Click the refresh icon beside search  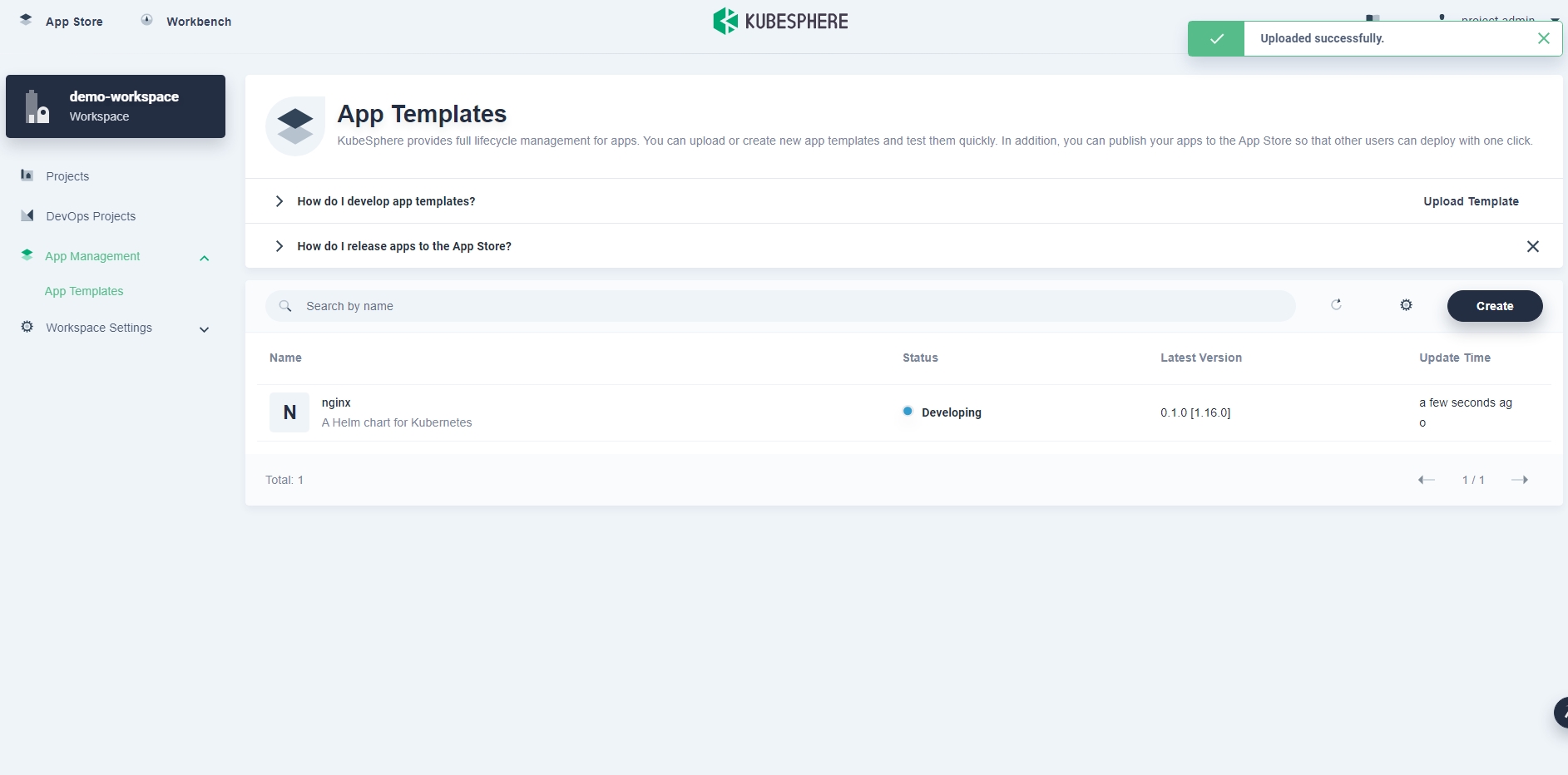tap(1336, 305)
